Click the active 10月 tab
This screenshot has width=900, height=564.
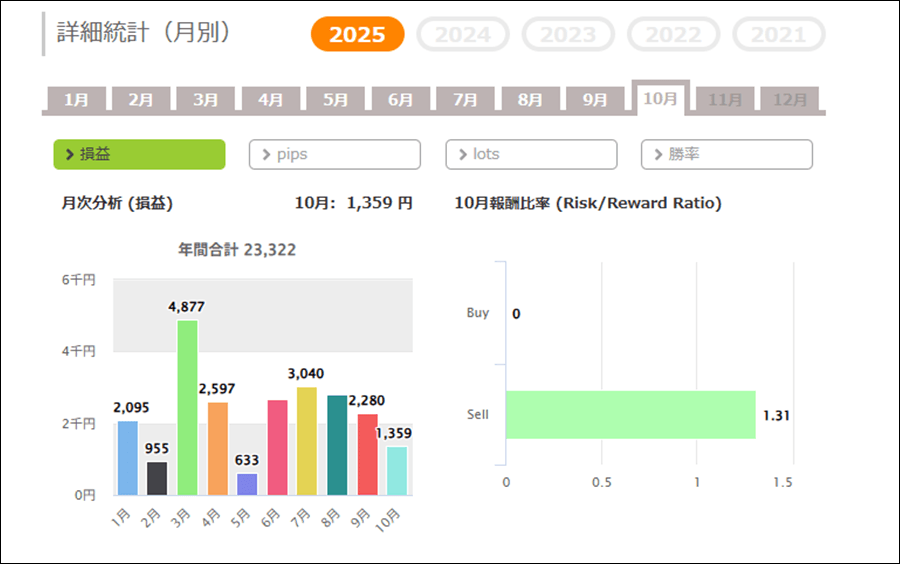pyautogui.click(x=660, y=99)
